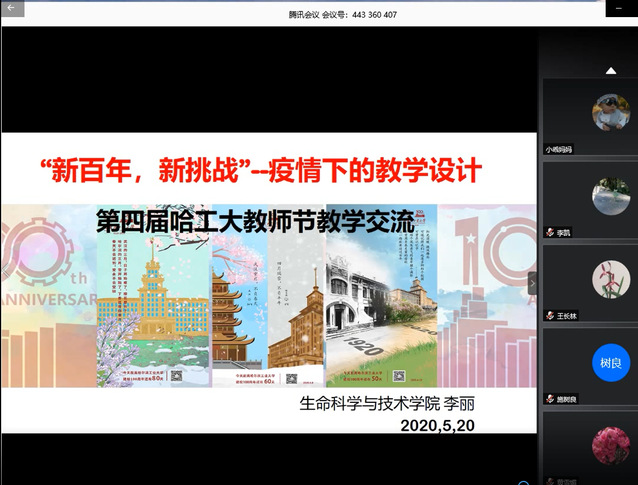
Task: Click muted mic icon beside 李凯
Action: (550, 232)
